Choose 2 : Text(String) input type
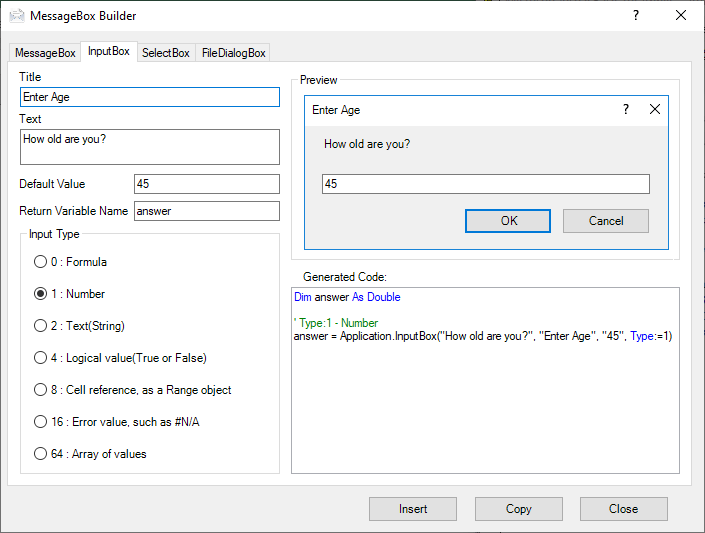Viewport: 705px width, 533px height. (x=80, y=326)
